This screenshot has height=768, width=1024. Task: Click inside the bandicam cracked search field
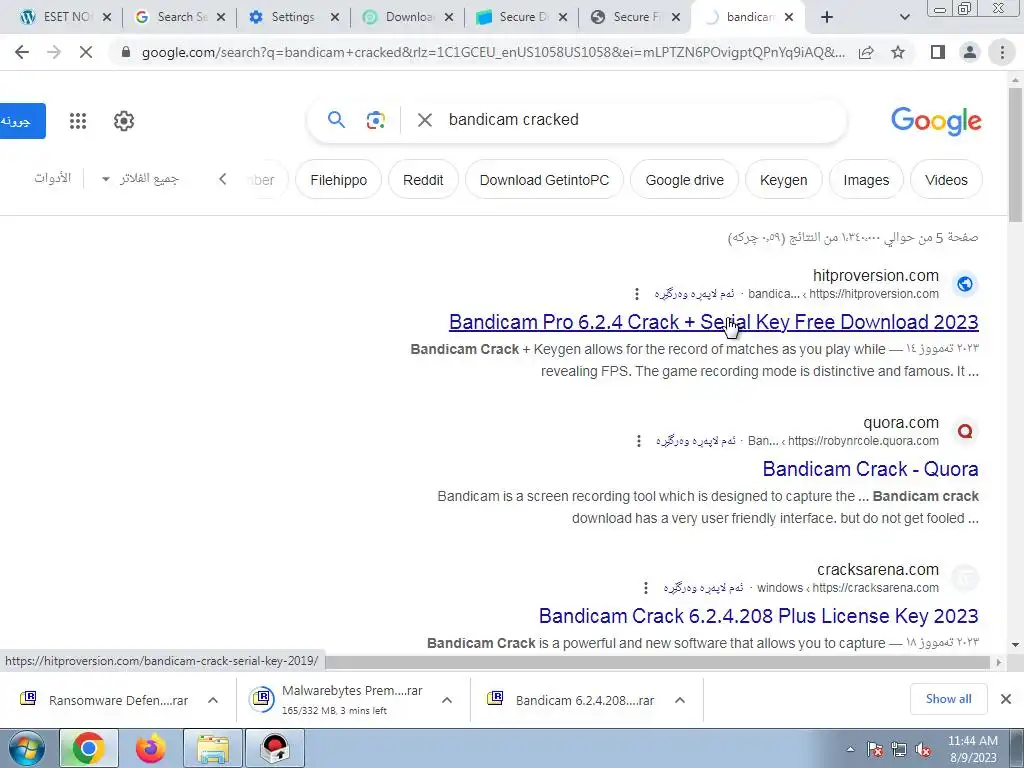click(x=640, y=120)
